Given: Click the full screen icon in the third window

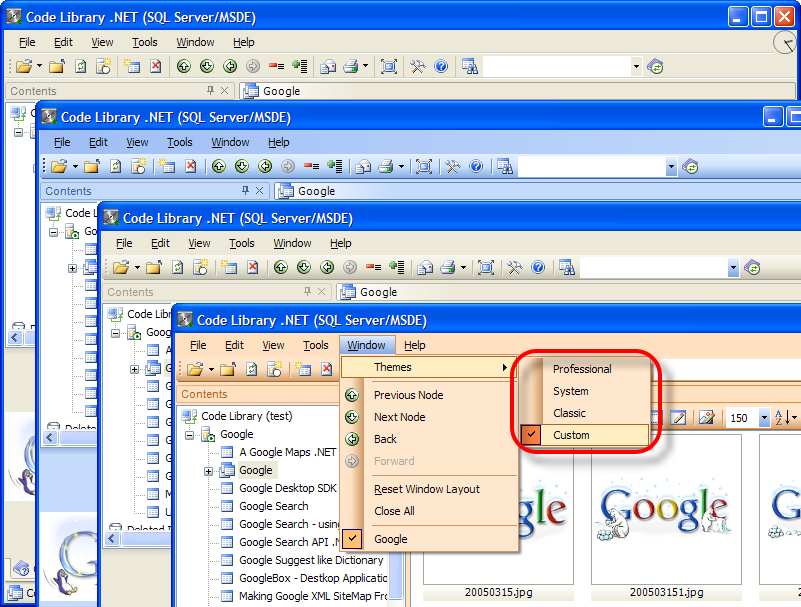Looking at the screenshot, I should tap(486, 267).
